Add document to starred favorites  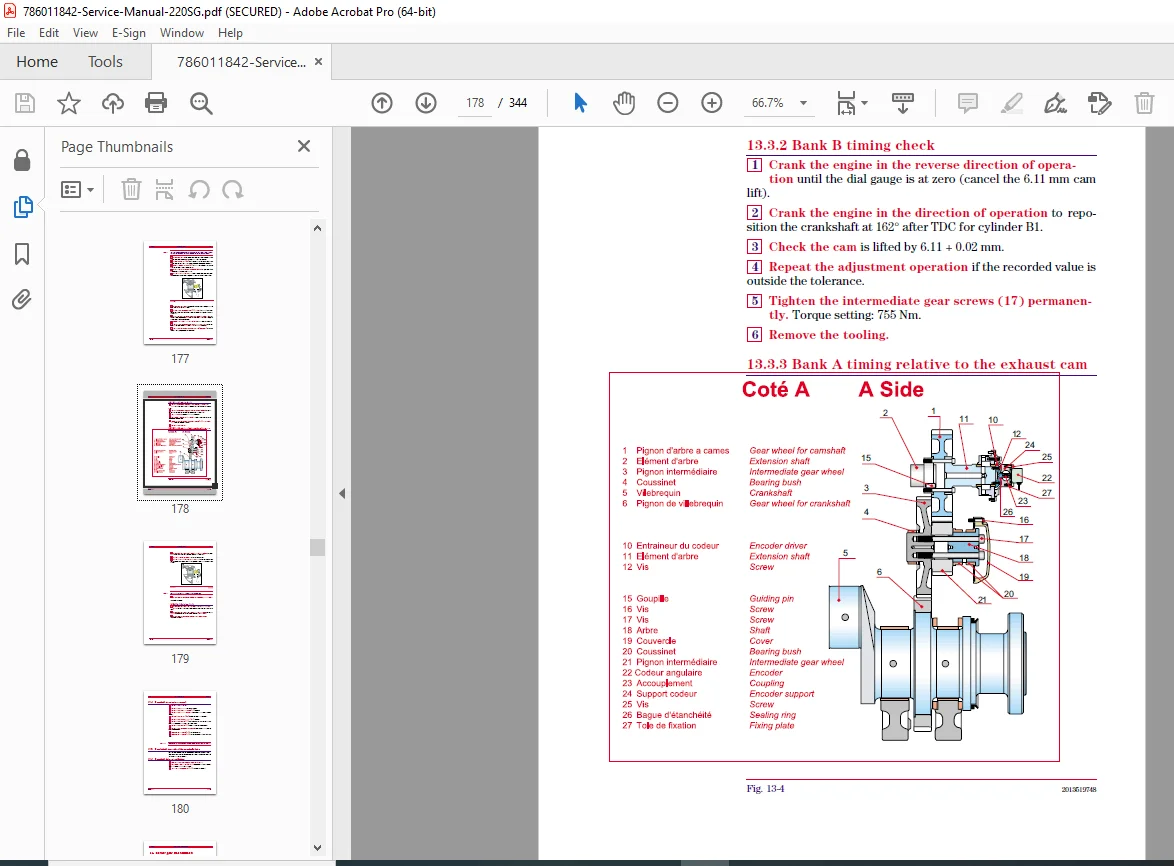69,103
